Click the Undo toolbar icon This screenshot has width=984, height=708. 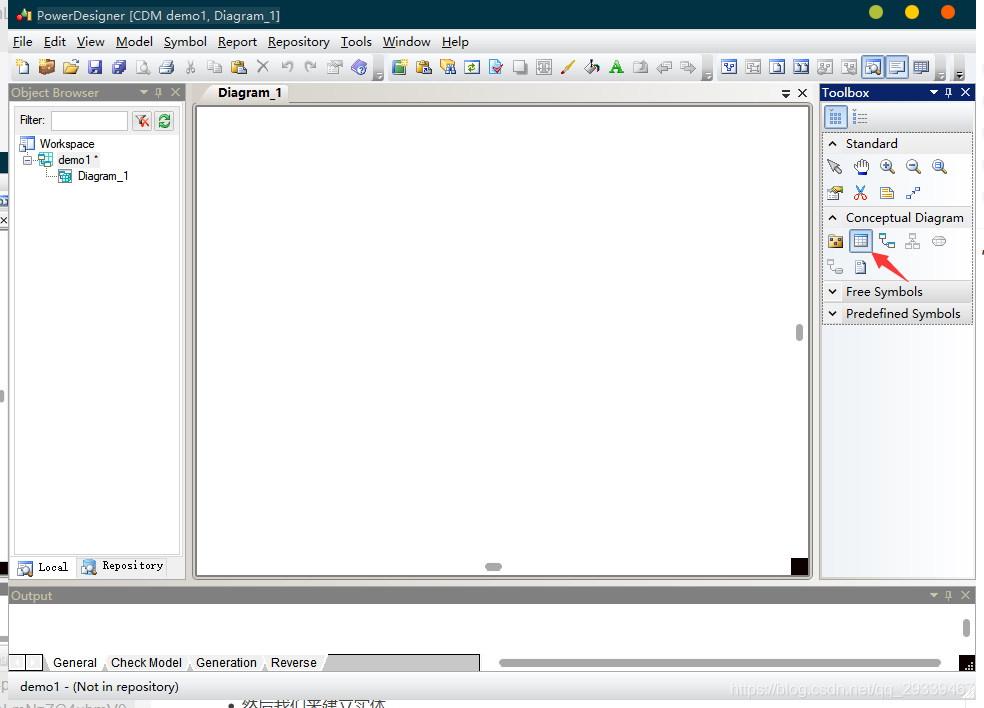tap(287, 67)
